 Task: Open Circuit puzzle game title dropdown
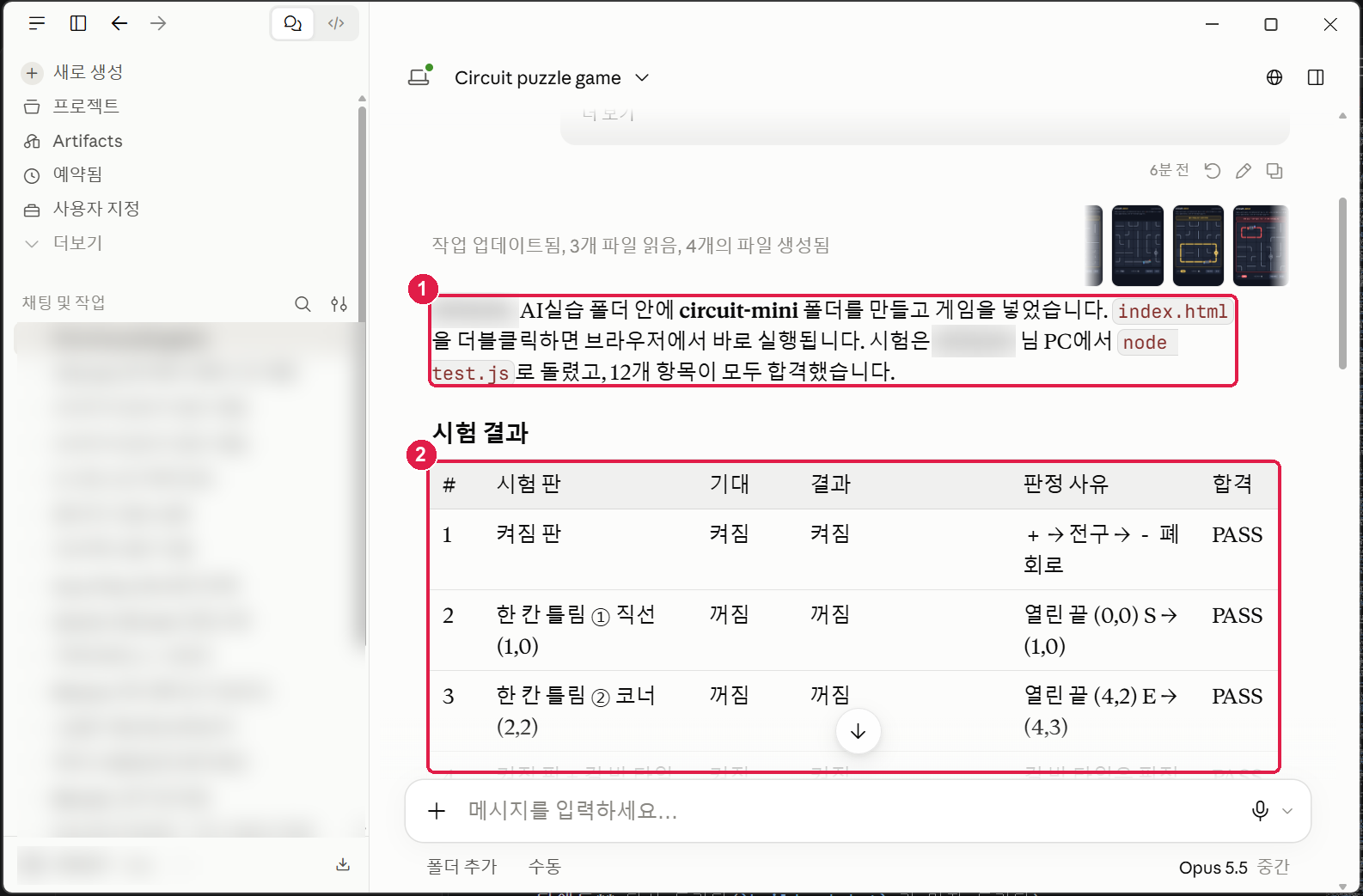tap(551, 78)
